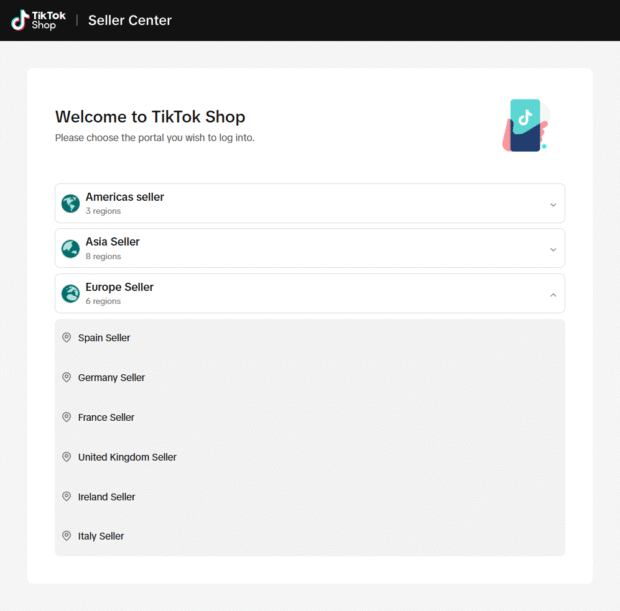Click the Europe globe icon
This screenshot has width=620, height=611.
pyautogui.click(x=70, y=294)
